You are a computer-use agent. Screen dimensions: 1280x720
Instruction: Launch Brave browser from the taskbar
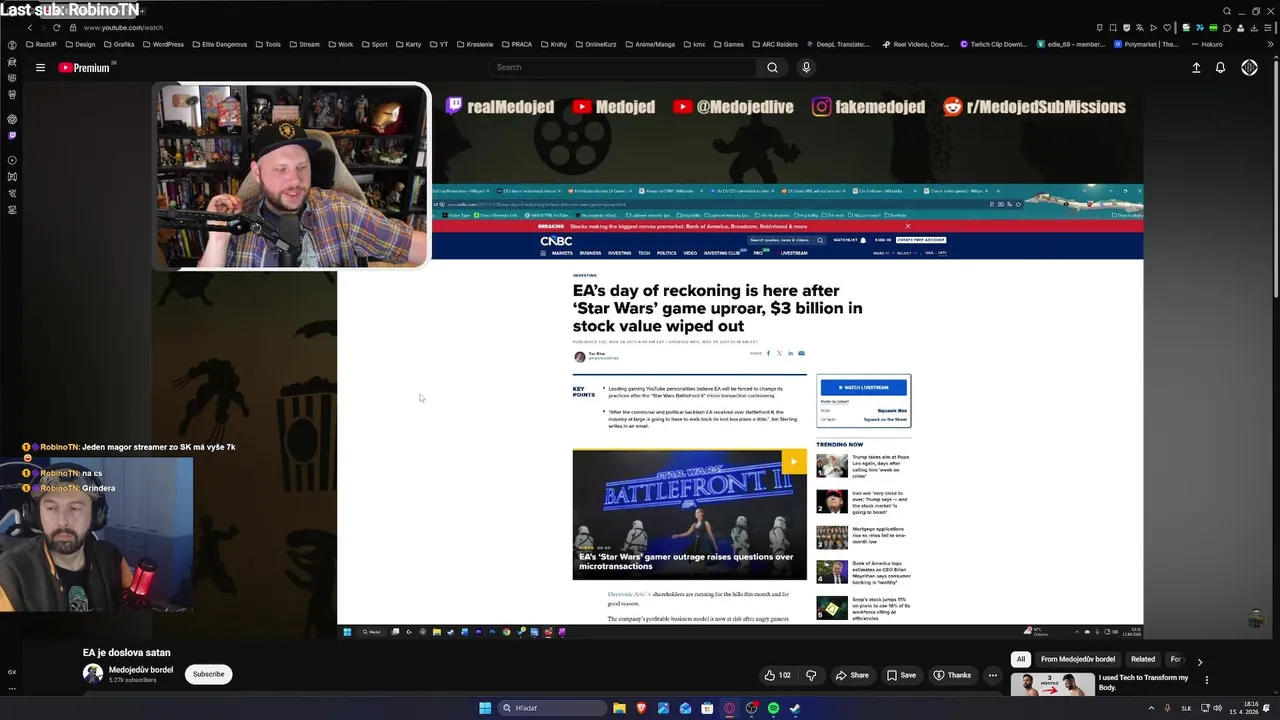tap(641, 708)
